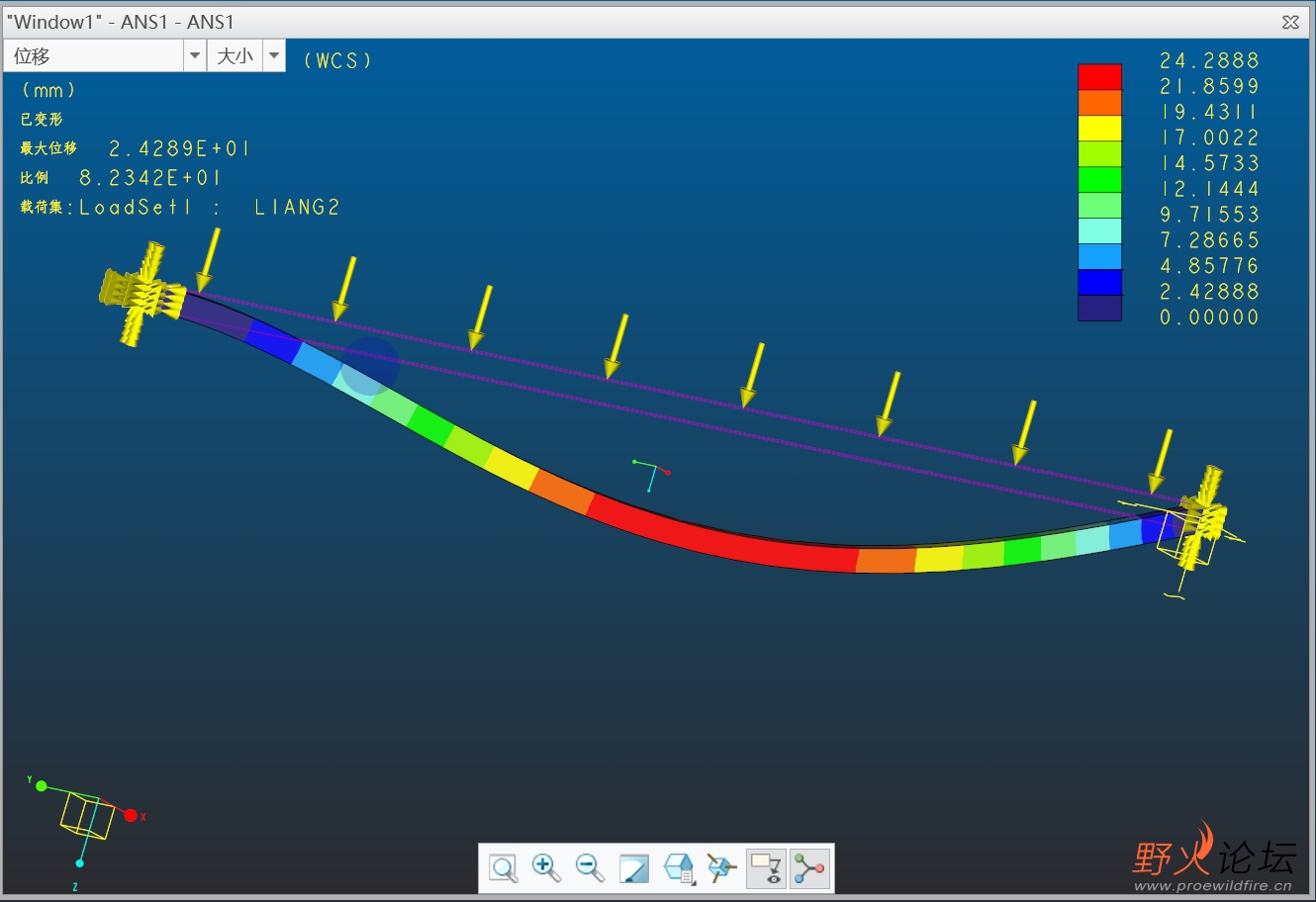Click the dark navy legend swatch
The image size is (1316, 902).
[1099, 309]
